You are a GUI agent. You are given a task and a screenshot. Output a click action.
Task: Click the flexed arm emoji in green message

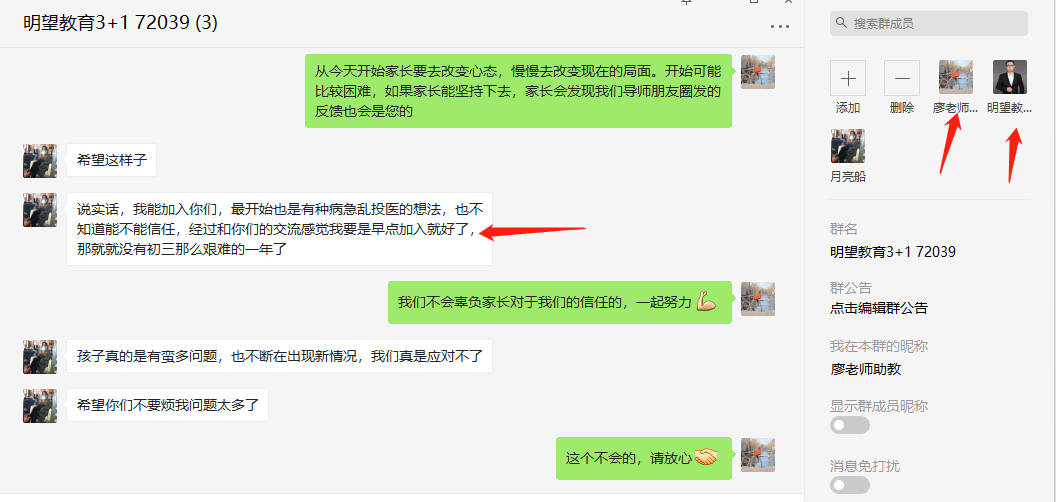[706, 302]
